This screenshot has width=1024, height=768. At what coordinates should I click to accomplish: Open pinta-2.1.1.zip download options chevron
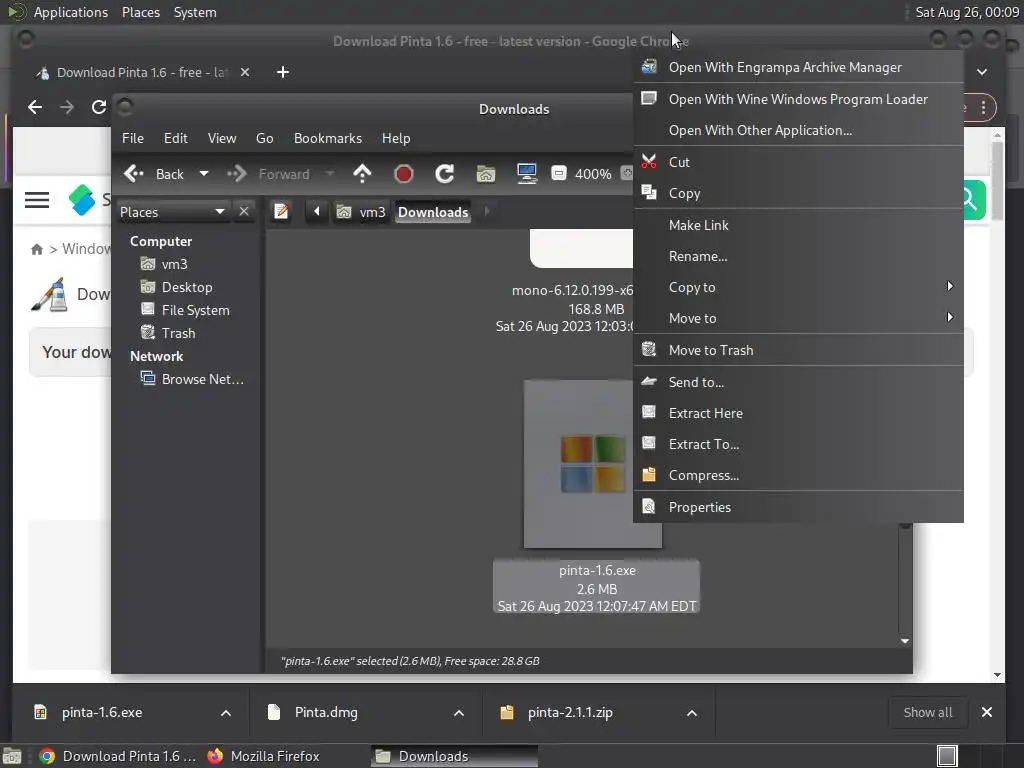pyautogui.click(x=692, y=713)
